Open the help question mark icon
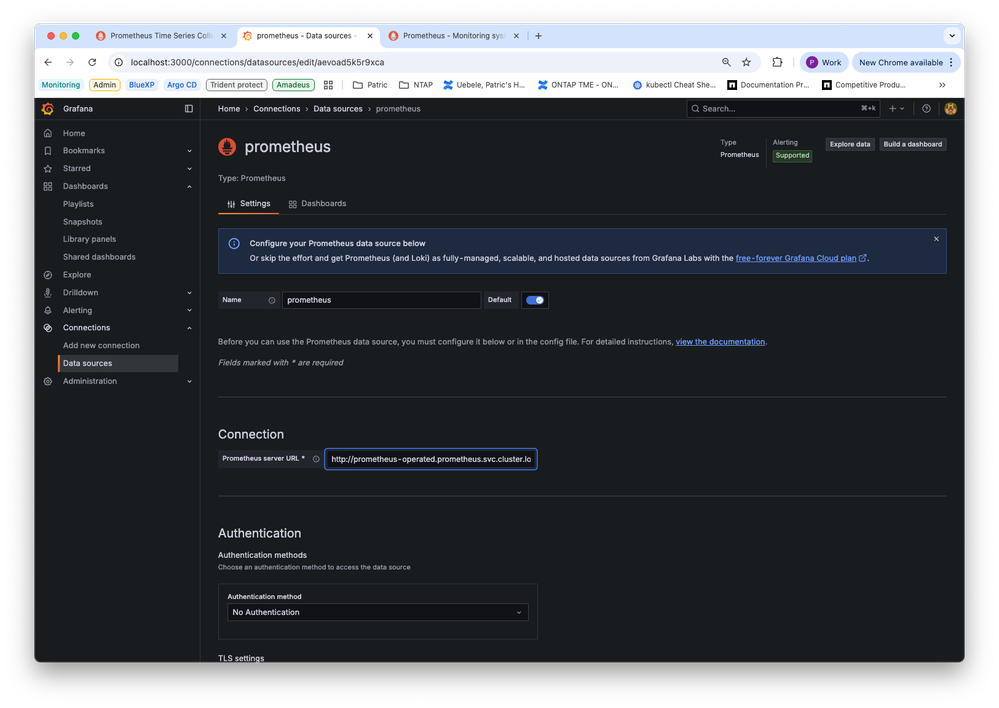 click(x=926, y=109)
